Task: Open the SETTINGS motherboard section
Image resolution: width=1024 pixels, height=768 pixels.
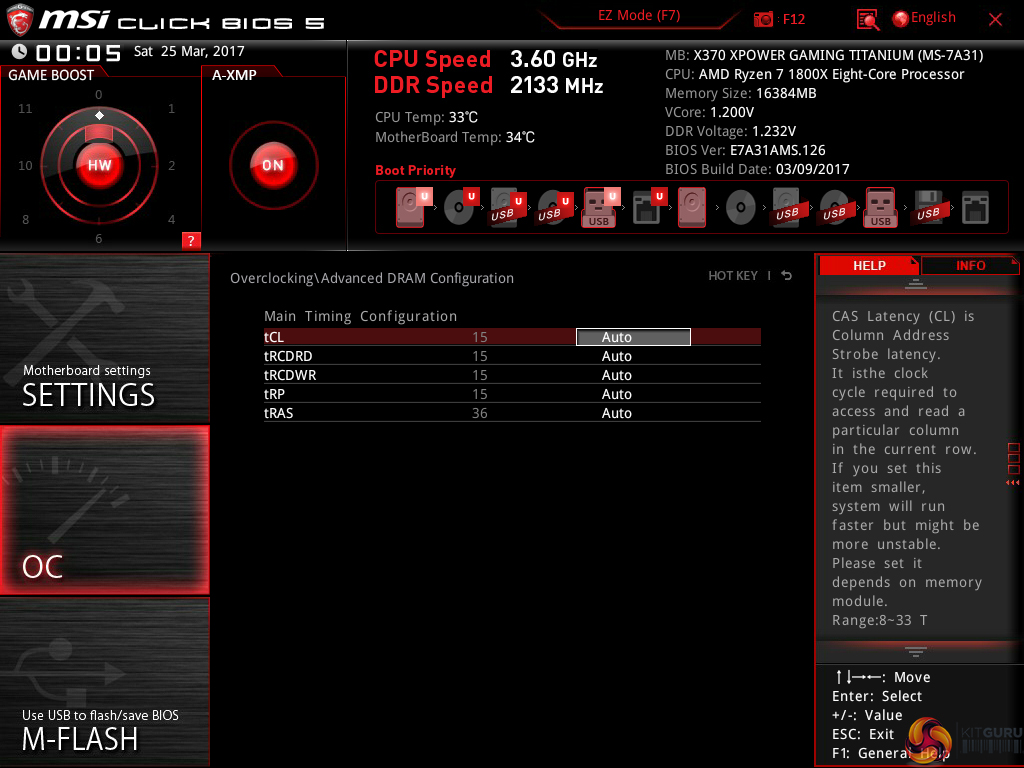Action: (x=104, y=338)
